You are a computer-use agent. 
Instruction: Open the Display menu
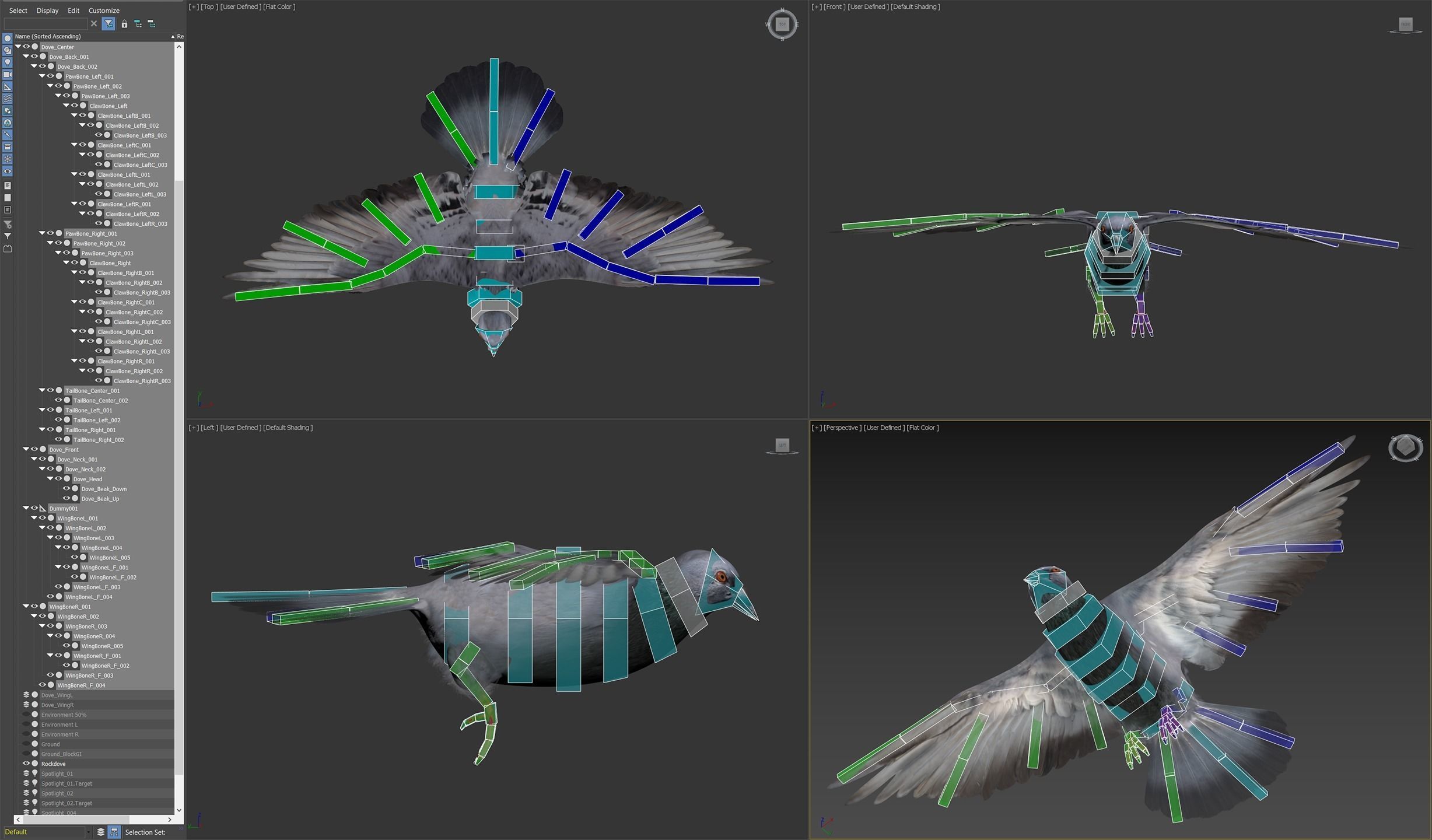pyautogui.click(x=47, y=10)
